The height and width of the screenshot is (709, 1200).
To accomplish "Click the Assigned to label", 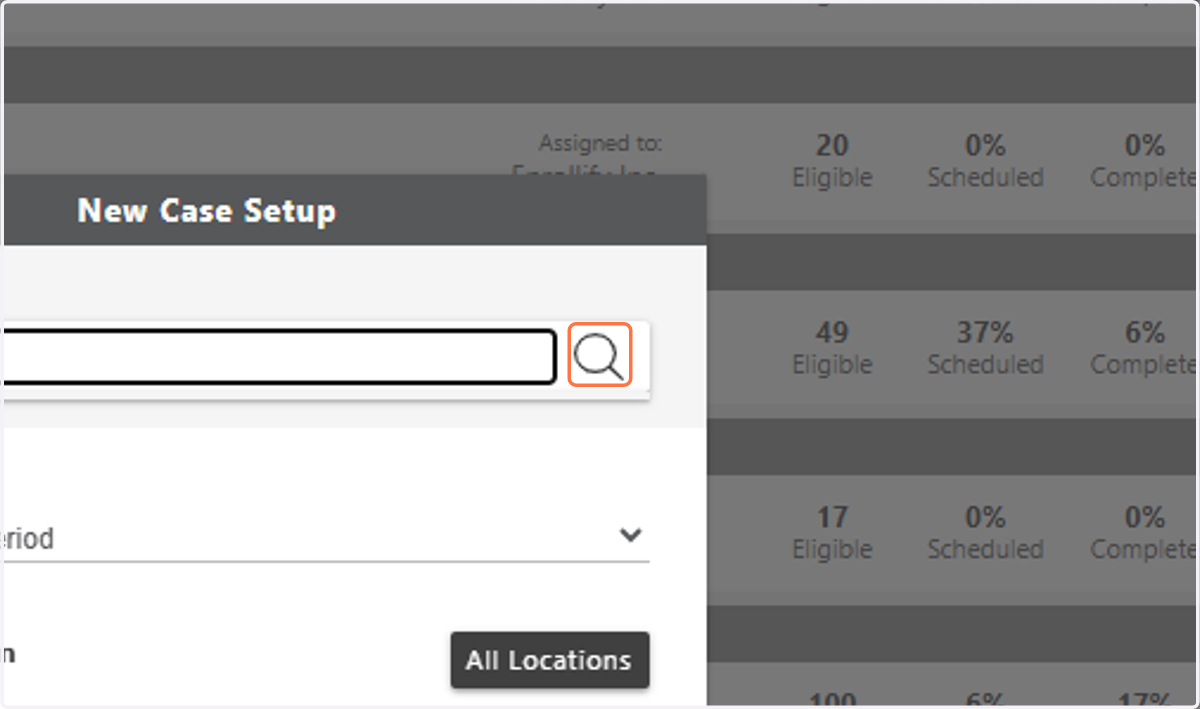I will coord(600,144).
